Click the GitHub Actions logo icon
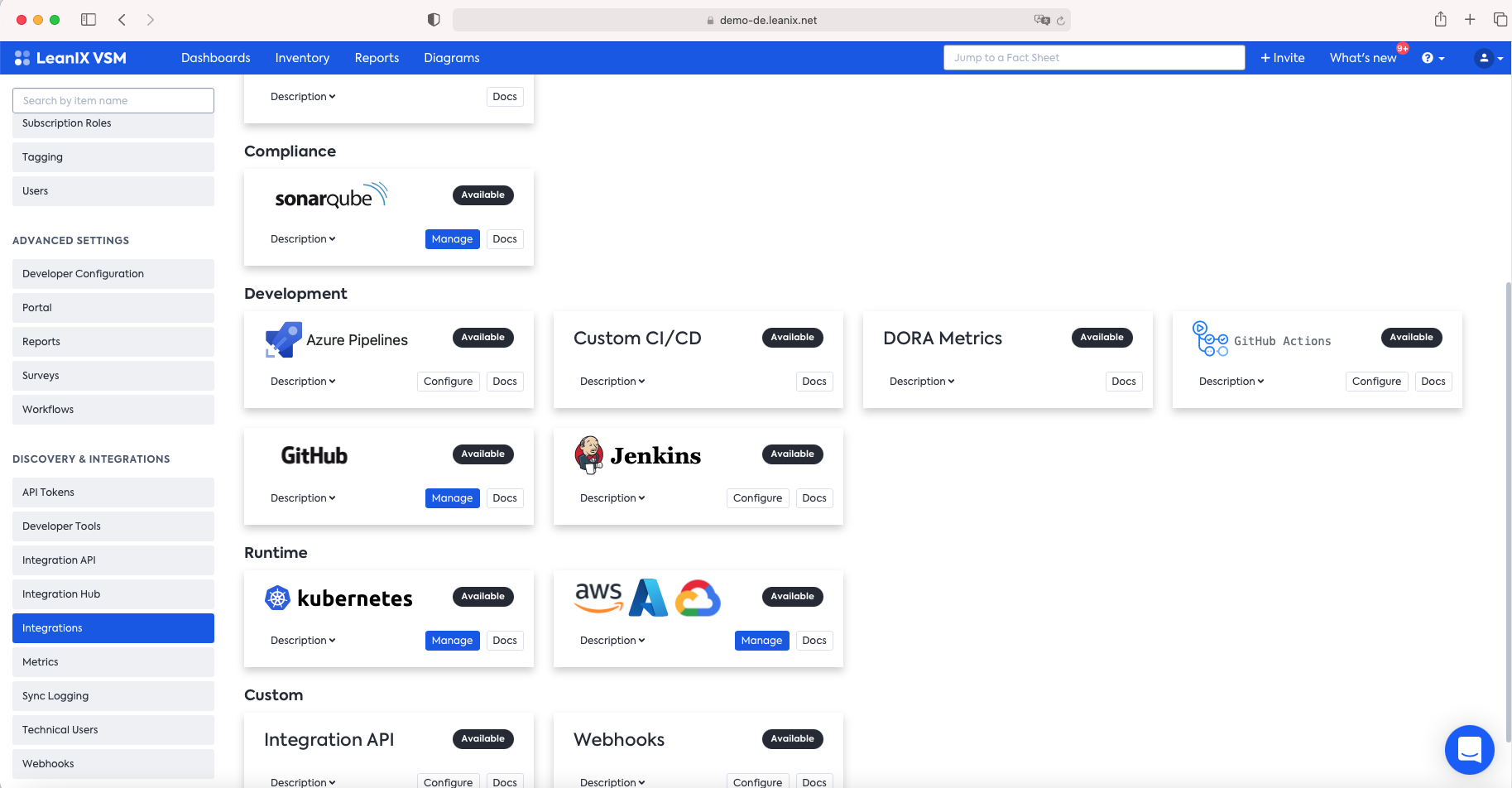This screenshot has height=788, width=1512. click(1210, 339)
